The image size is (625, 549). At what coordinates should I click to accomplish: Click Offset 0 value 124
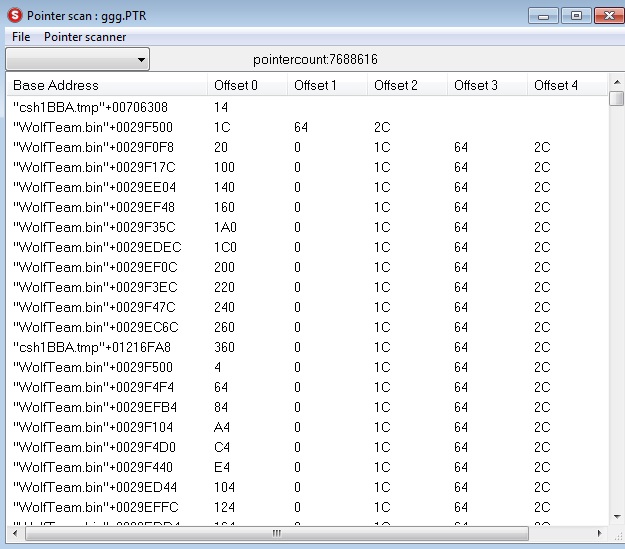pos(224,507)
